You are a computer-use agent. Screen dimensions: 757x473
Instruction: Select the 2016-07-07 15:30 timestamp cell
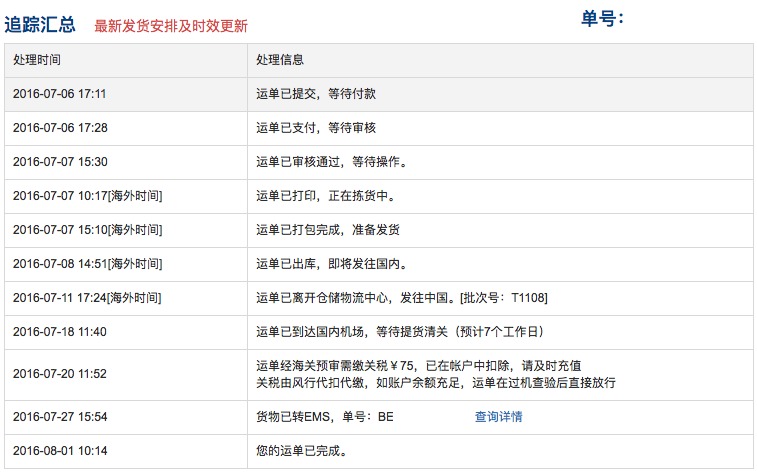point(60,162)
